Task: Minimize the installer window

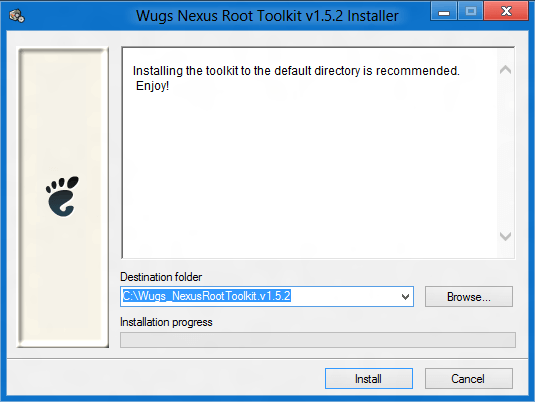Action: [444, 11]
